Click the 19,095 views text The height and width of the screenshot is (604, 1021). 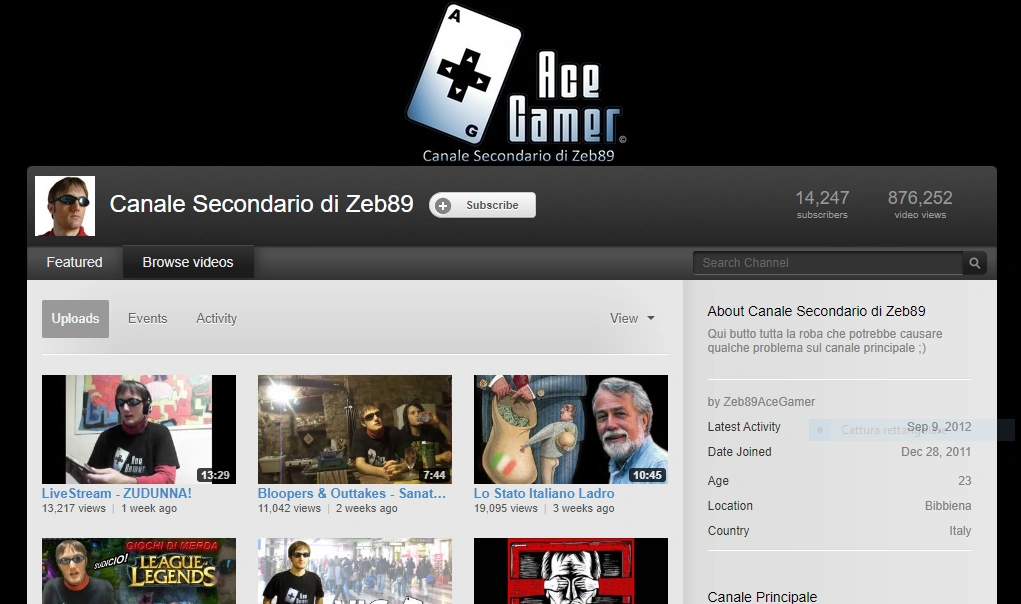506,508
